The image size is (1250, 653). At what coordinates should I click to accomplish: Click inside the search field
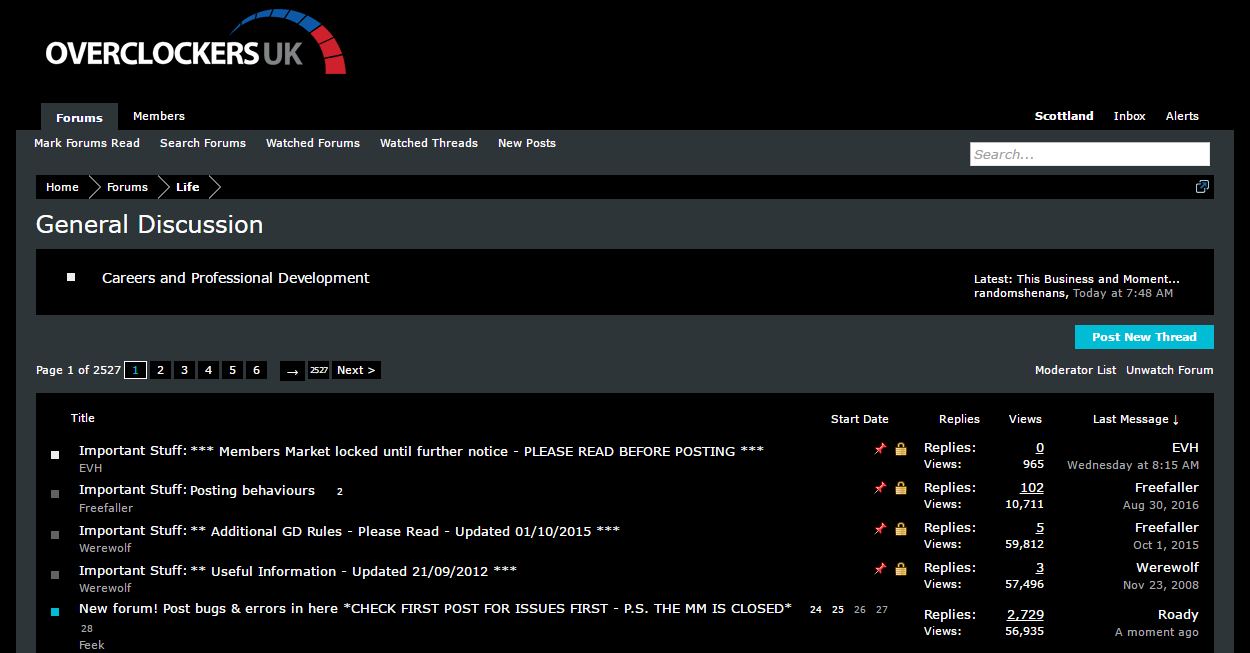1089,153
